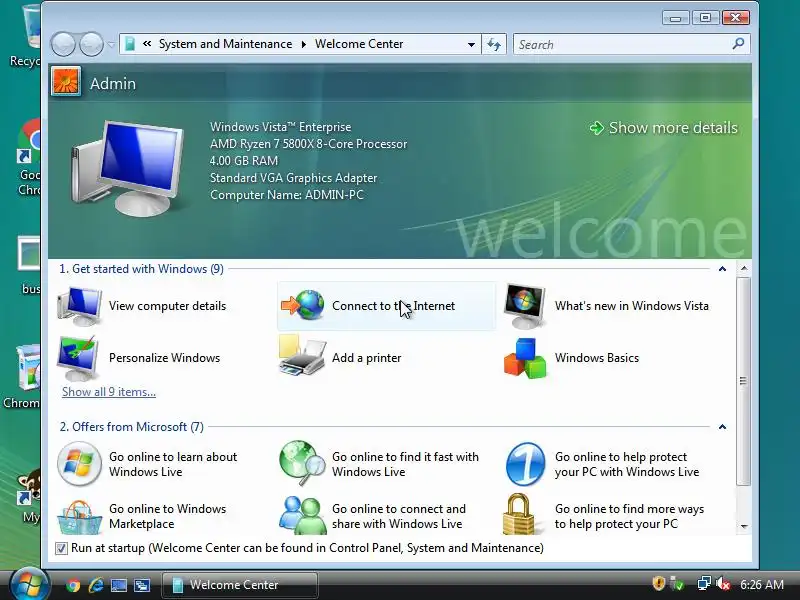Open the address bar history dropdown

pos(471,44)
